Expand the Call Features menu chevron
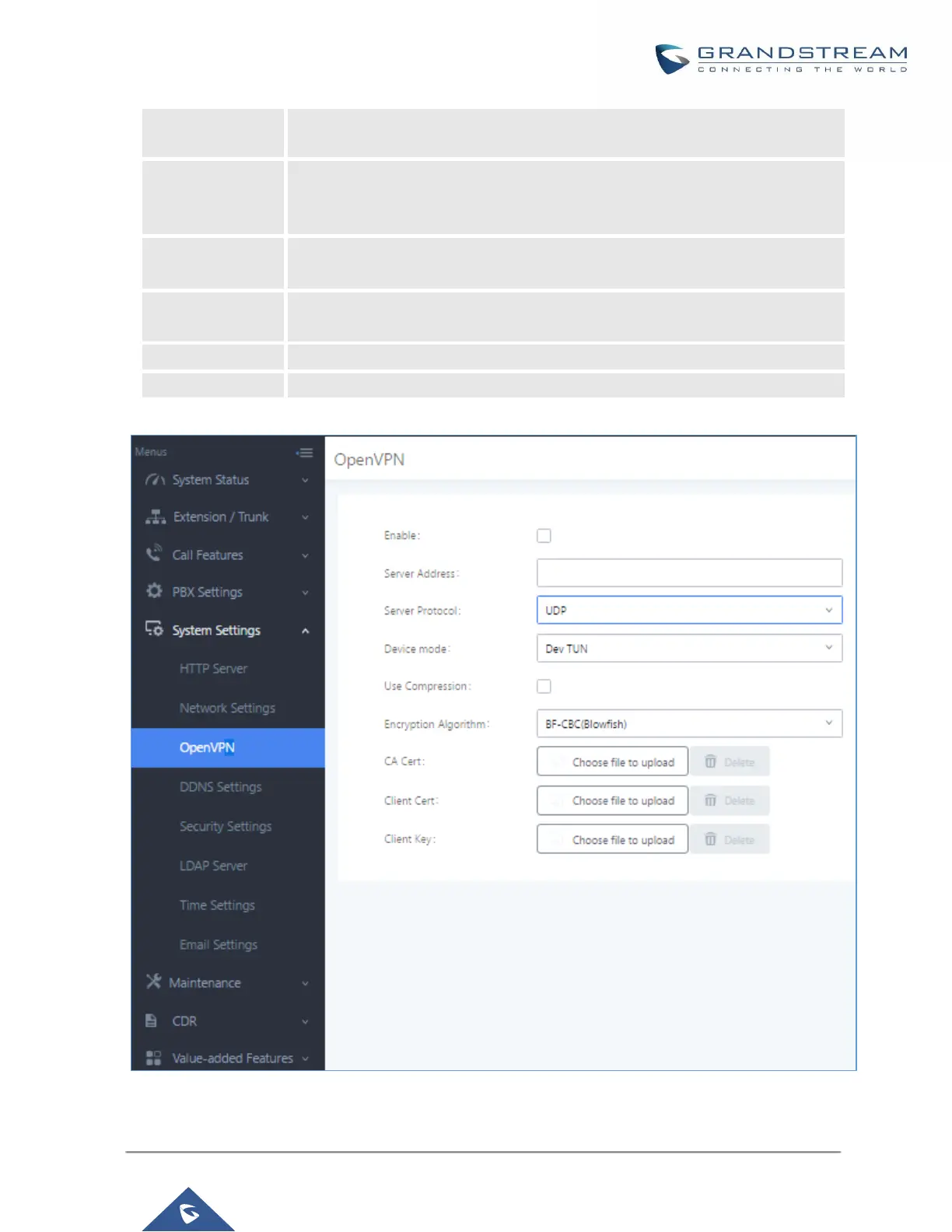952x1232 pixels. coord(305,556)
